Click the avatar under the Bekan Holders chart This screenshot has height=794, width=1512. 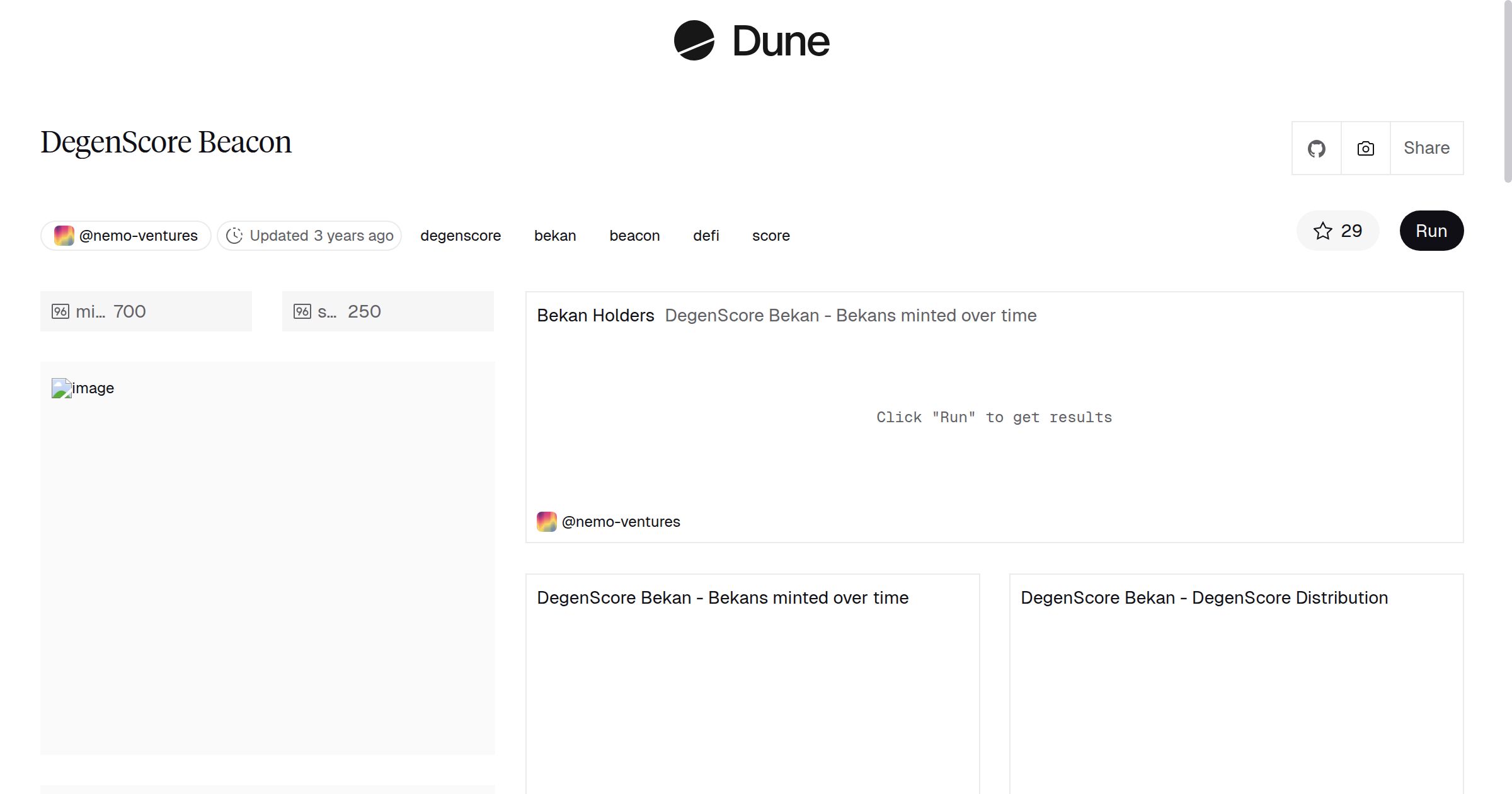546,521
